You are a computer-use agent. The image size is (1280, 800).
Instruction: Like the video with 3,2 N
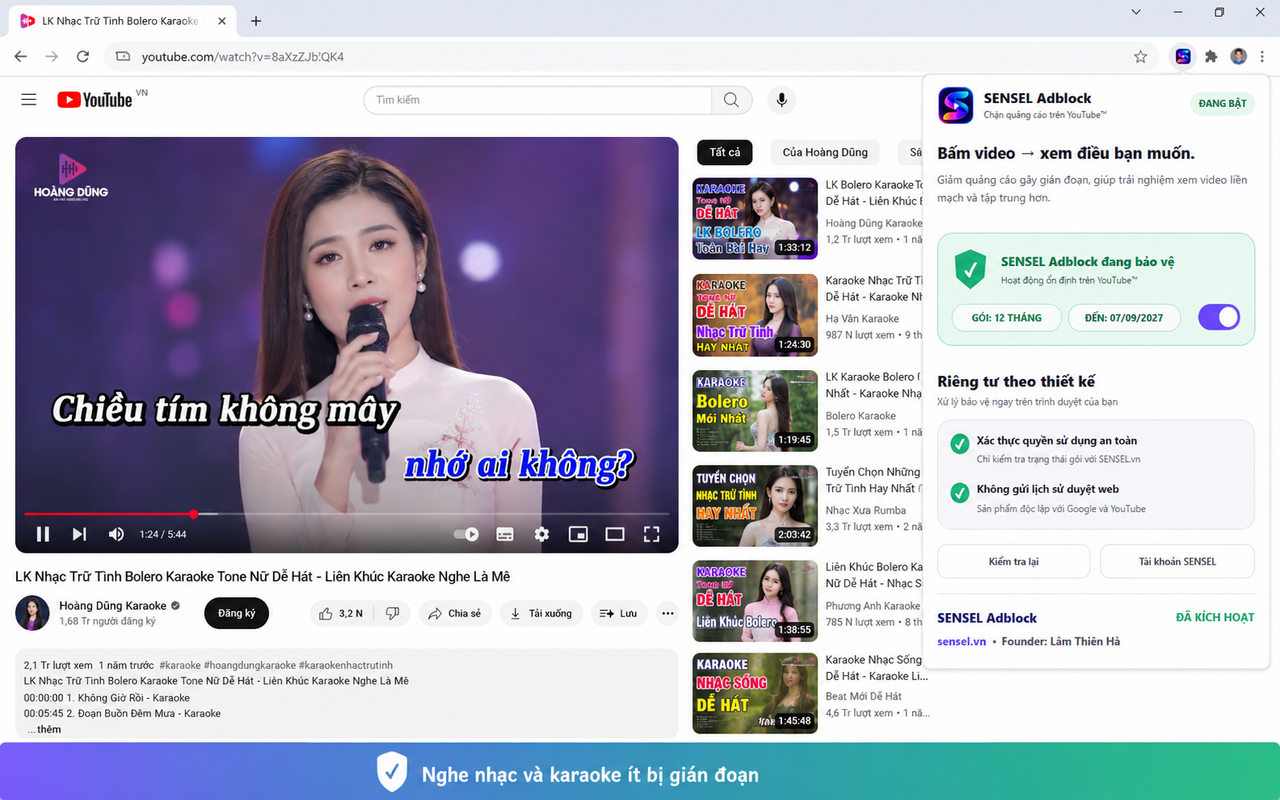coord(340,613)
